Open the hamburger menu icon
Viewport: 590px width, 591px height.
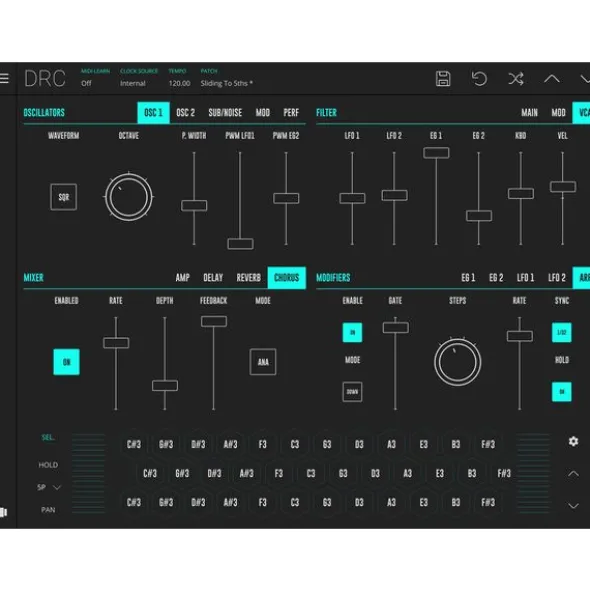point(4,78)
